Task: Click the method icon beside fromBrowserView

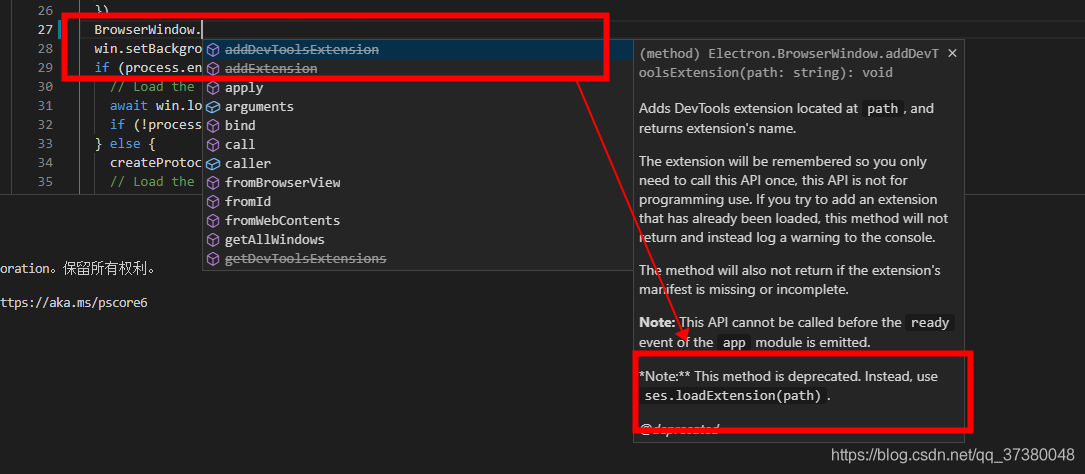Action: coord(213,183)
